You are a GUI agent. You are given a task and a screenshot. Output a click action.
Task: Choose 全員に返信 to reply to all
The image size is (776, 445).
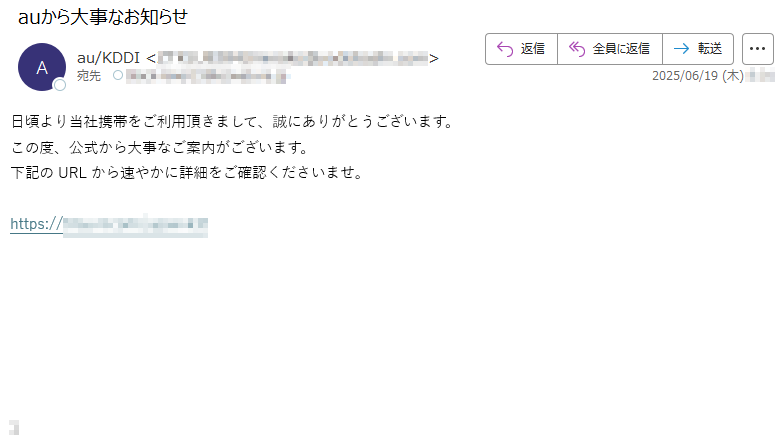click(621, 49)
